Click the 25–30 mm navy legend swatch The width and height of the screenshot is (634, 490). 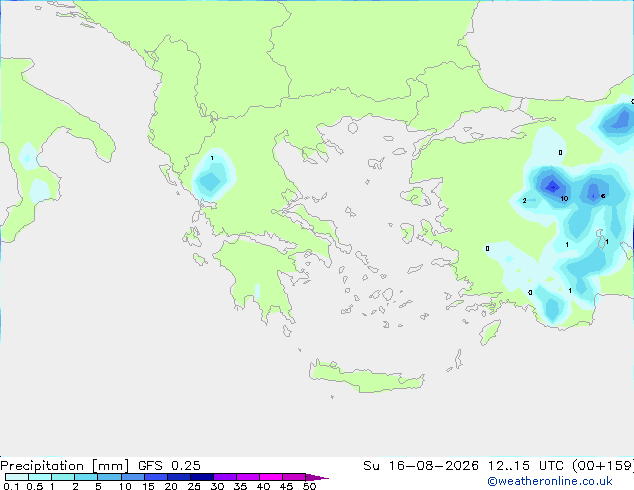pyautogui.click(x=202, y=477)
